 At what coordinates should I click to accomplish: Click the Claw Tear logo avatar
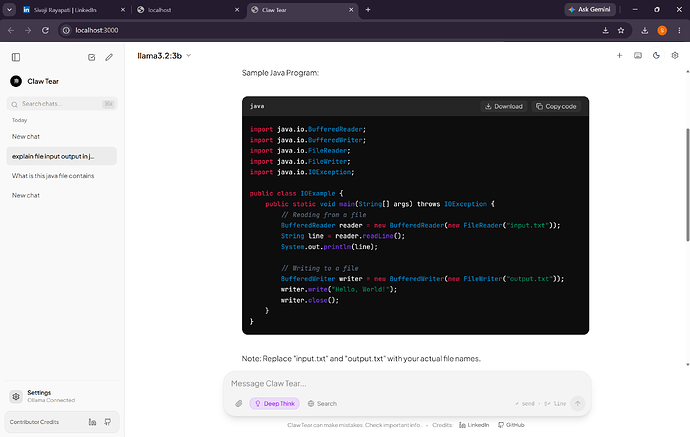[x=16, y=81]
